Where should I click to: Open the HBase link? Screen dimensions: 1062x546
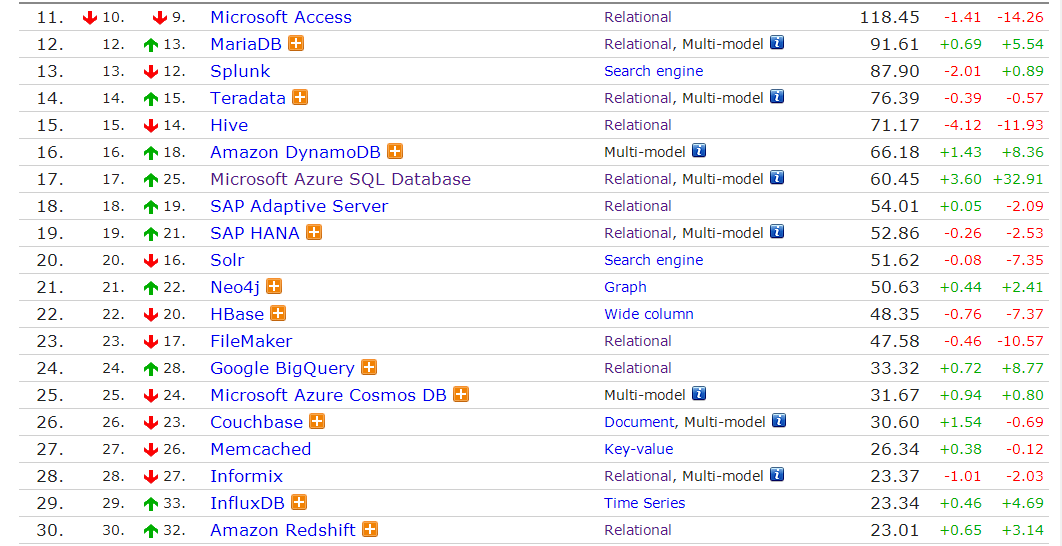237,314
